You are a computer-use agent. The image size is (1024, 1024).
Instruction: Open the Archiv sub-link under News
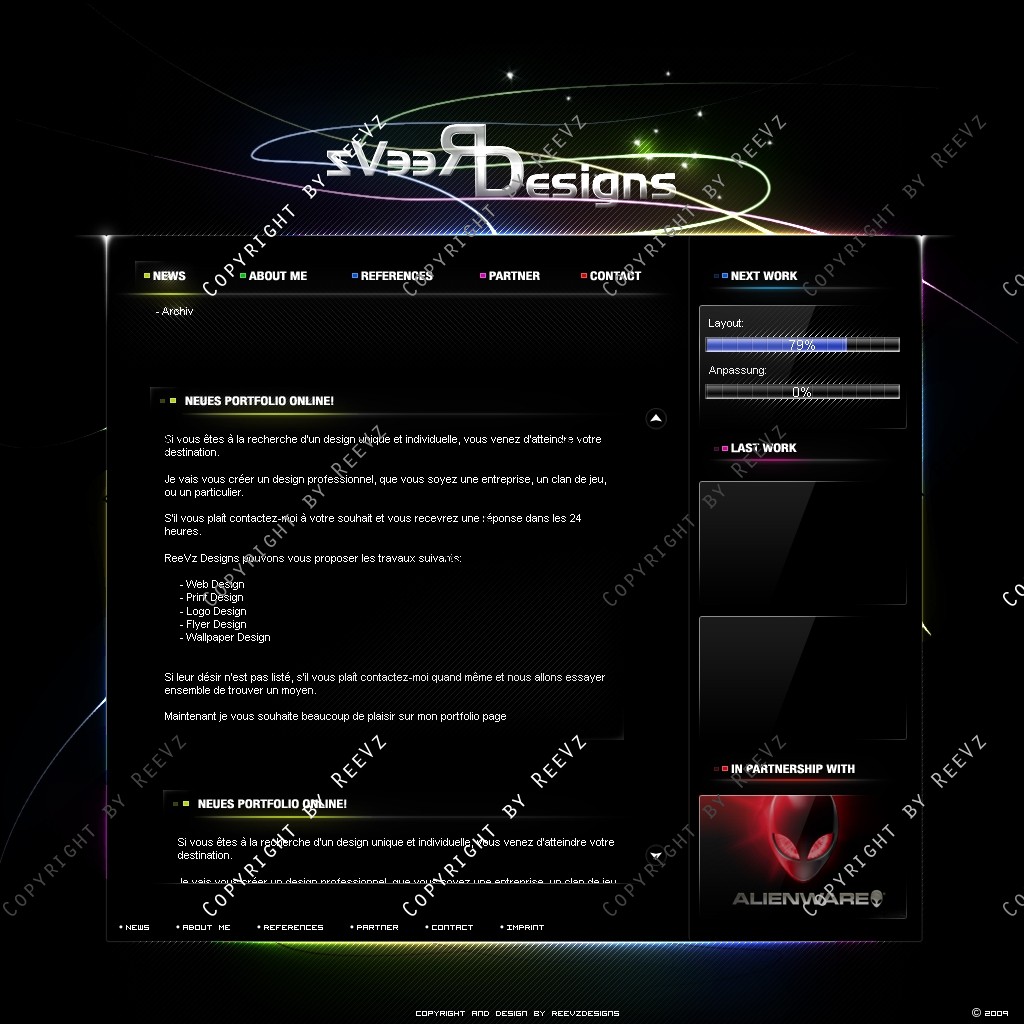click(x=176, y=312)
